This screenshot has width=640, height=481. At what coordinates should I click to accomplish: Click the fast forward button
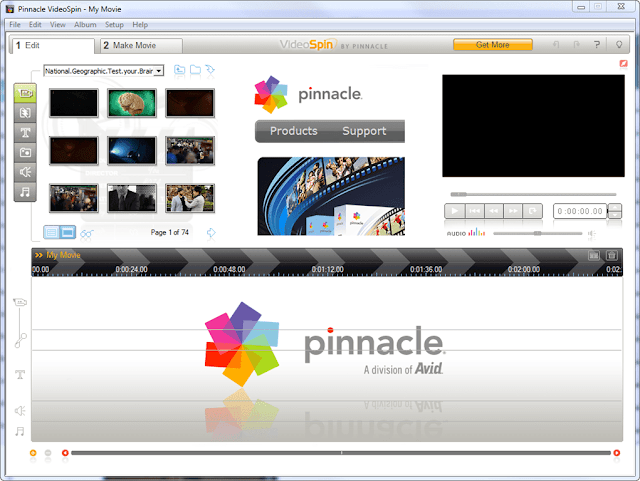pyautogui.click(x=513, y=211)
